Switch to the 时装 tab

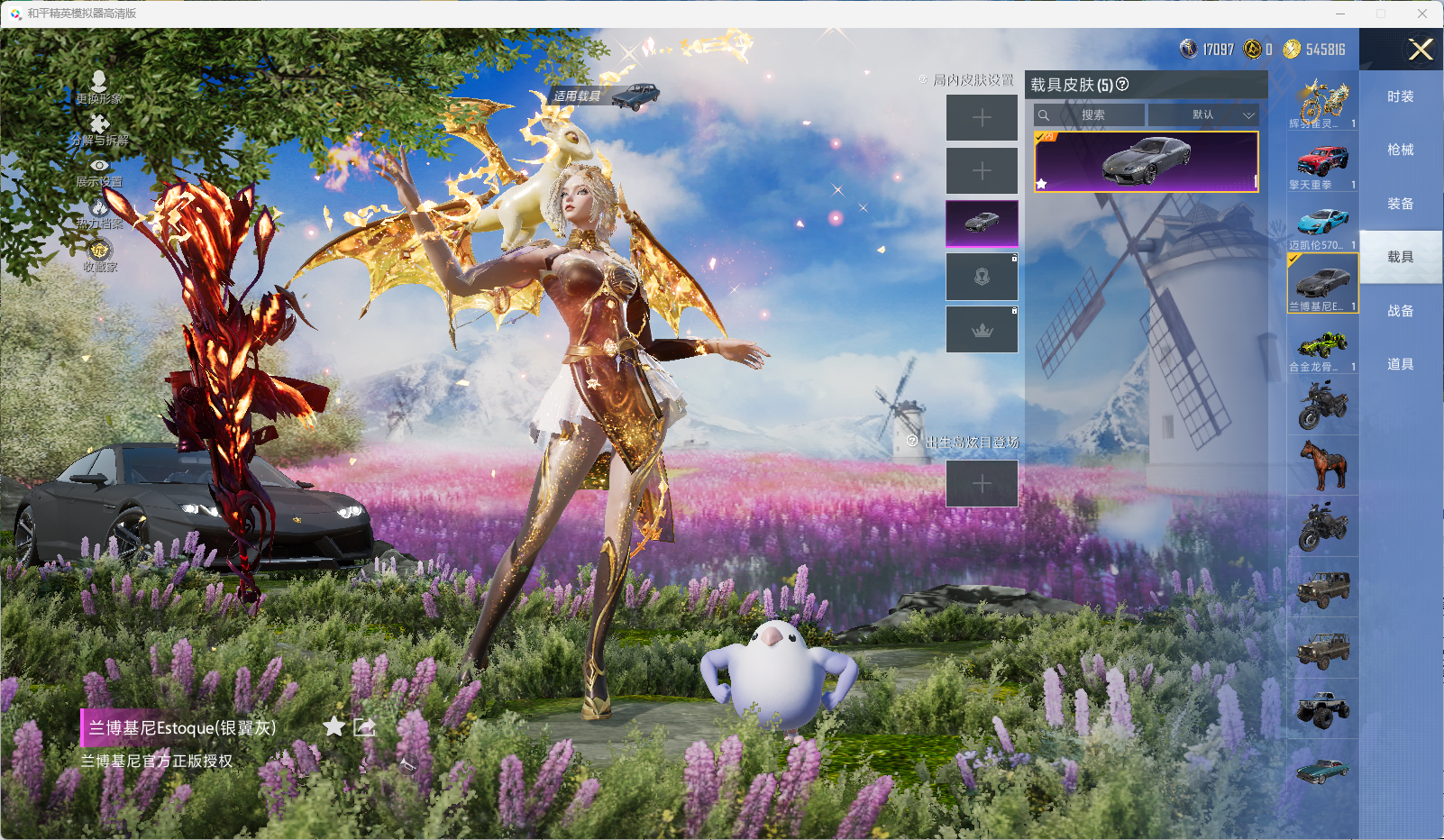(x=1400, y=96)
